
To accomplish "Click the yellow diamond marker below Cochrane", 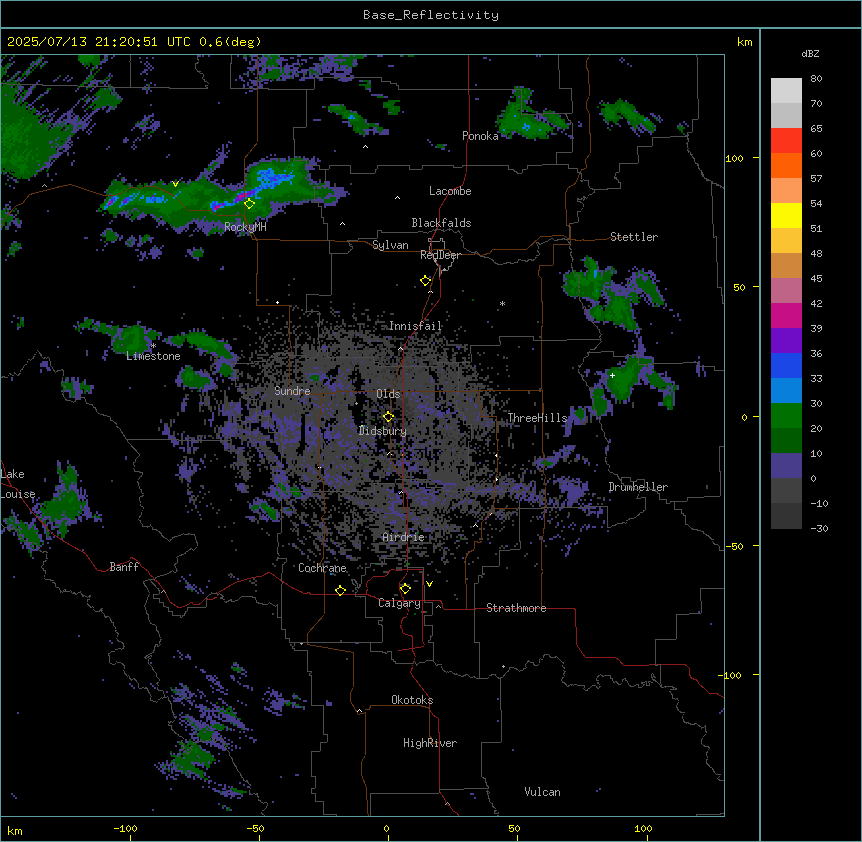I will point(340,590).
